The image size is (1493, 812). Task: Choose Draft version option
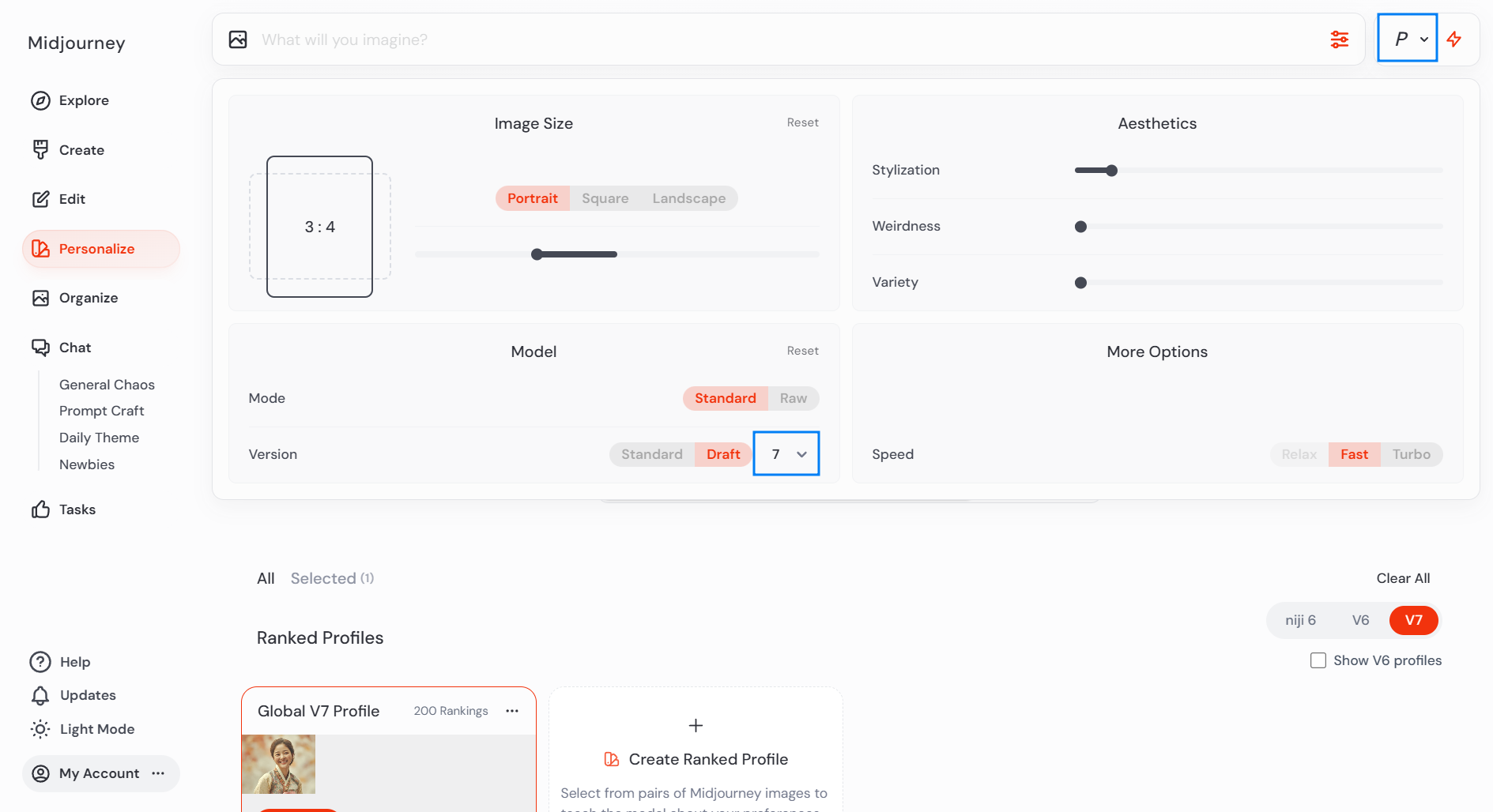723,454
